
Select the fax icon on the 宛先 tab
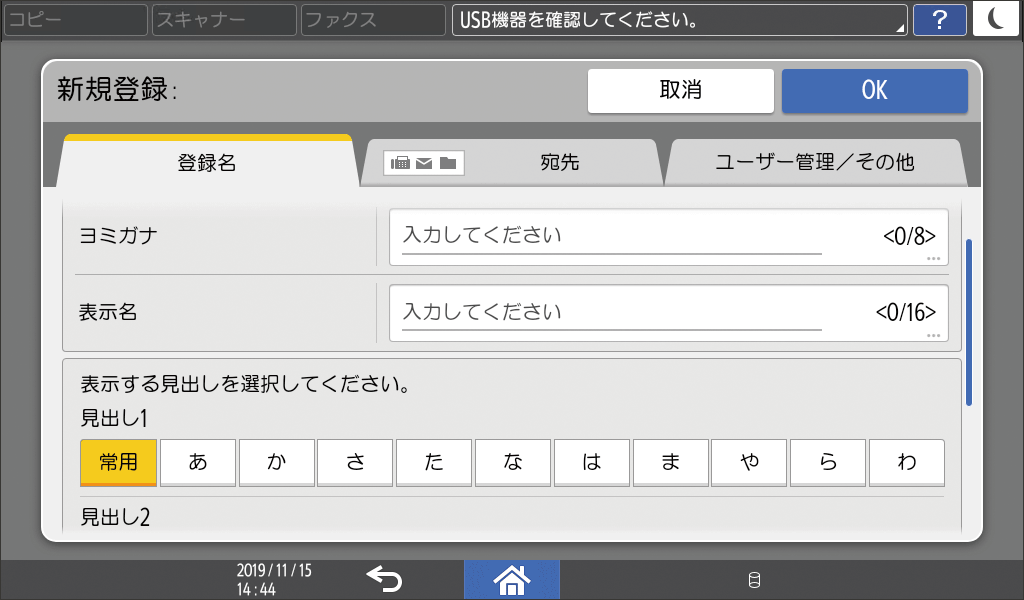400,163
